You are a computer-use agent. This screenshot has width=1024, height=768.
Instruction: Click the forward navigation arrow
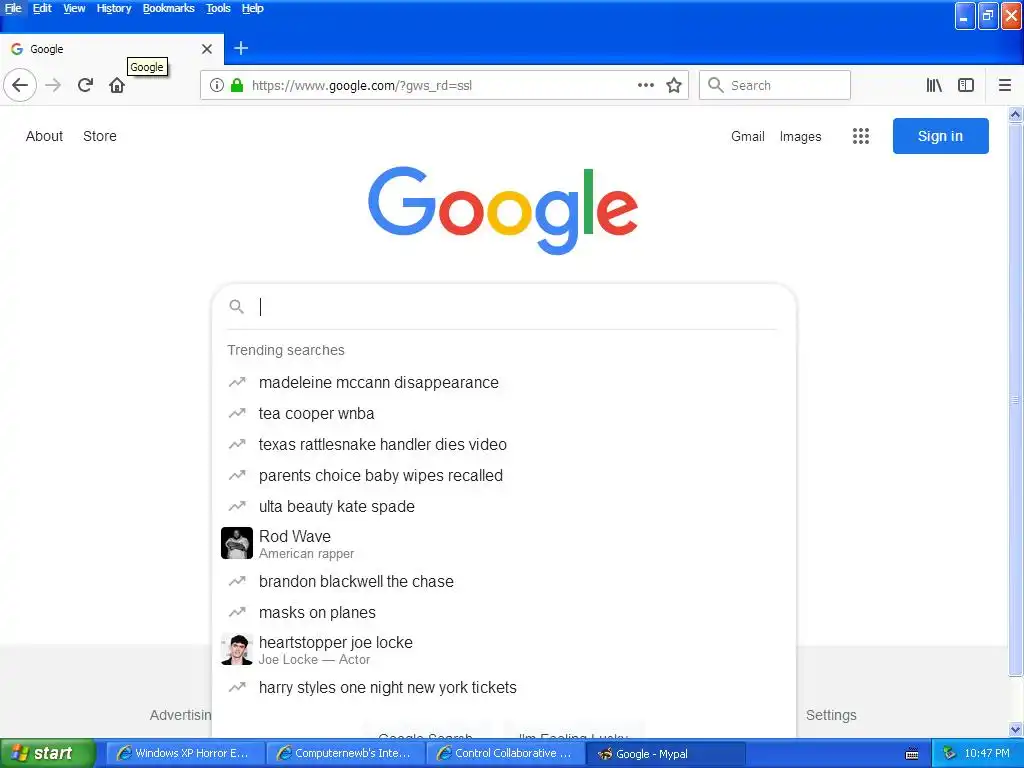pyautogui.click(x=53, y=85)
